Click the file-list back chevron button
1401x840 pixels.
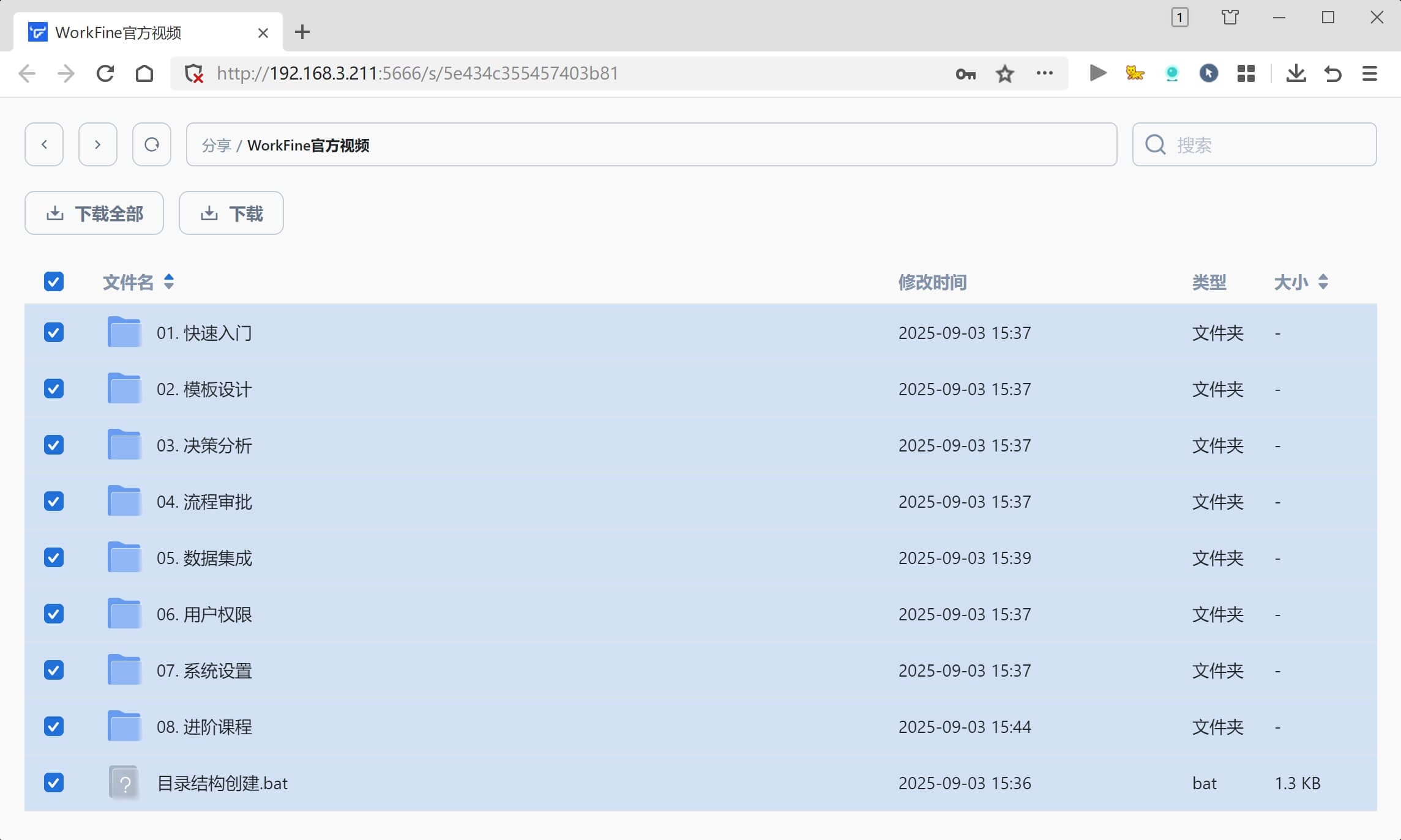click(44, 144)
